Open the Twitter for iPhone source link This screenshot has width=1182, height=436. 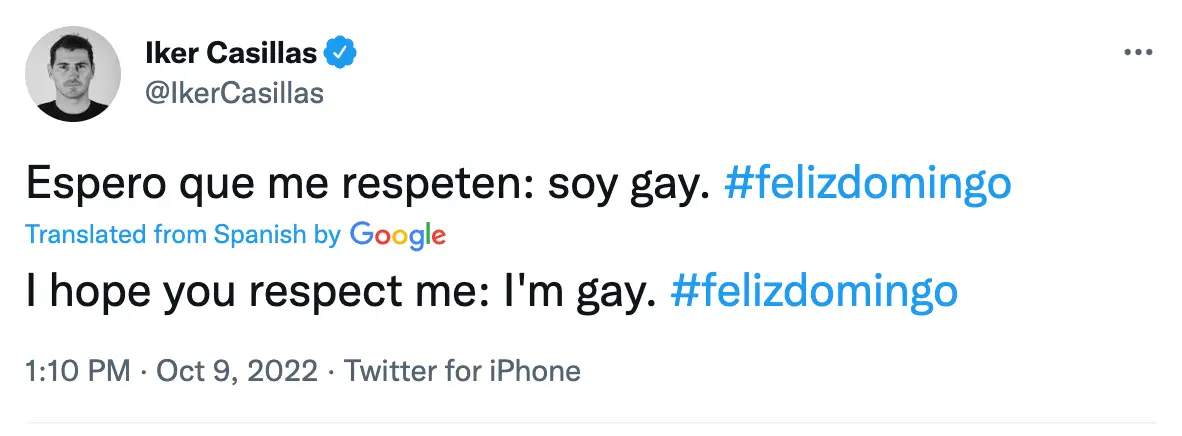coord(463,371)
